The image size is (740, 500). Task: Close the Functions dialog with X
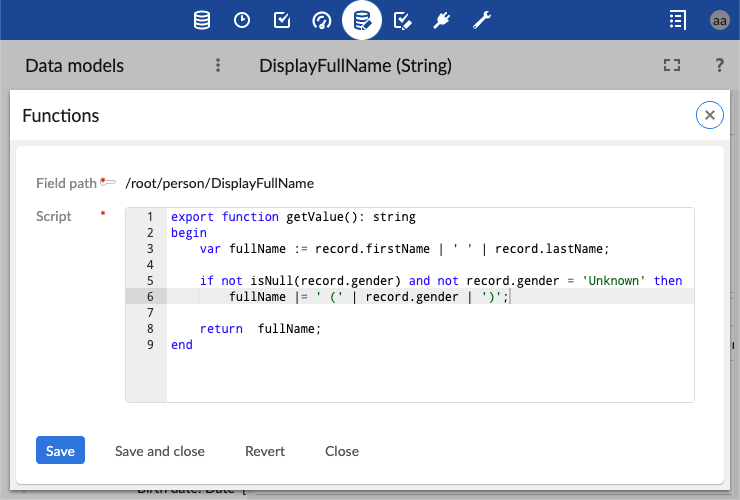(709, 116)
